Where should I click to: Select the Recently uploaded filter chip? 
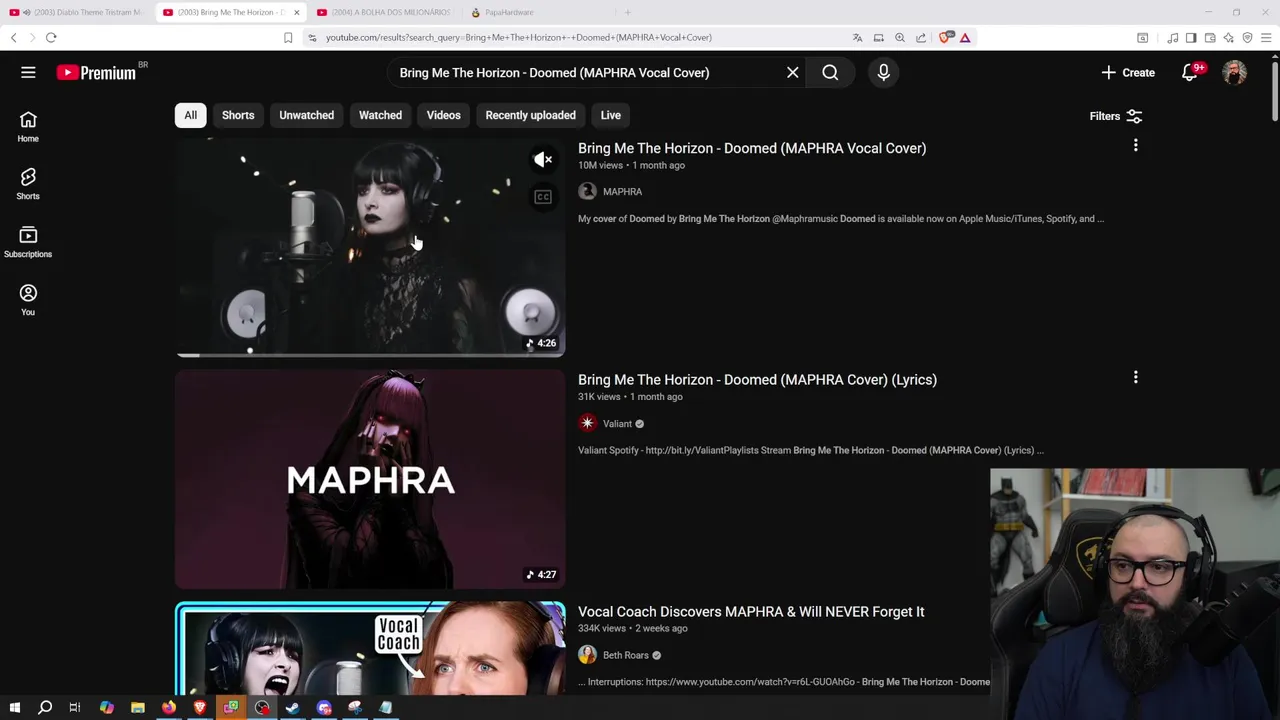(530, 115)
